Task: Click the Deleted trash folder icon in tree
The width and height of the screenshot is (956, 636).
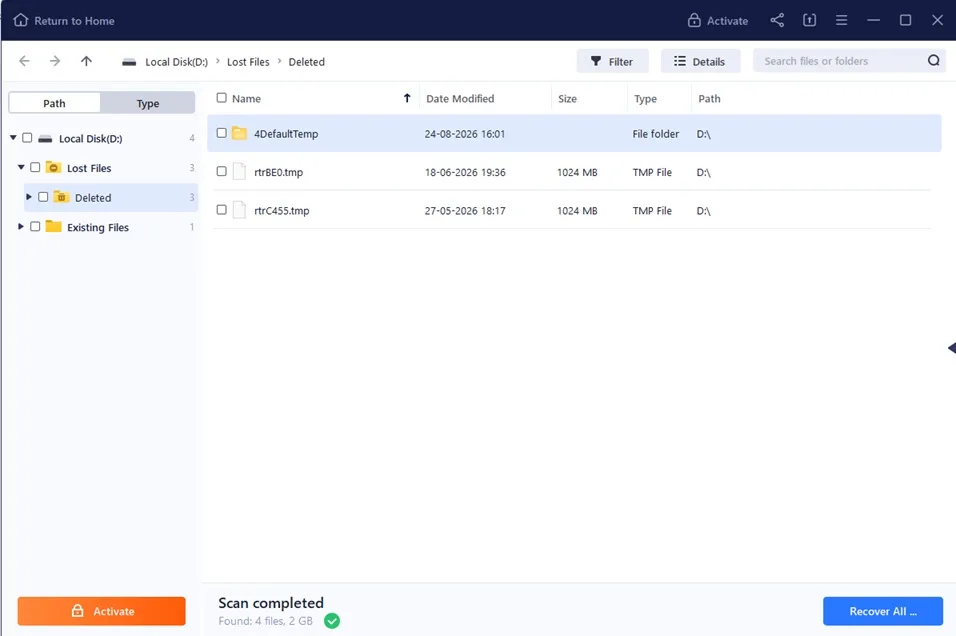Action: [x=61, y=196]
